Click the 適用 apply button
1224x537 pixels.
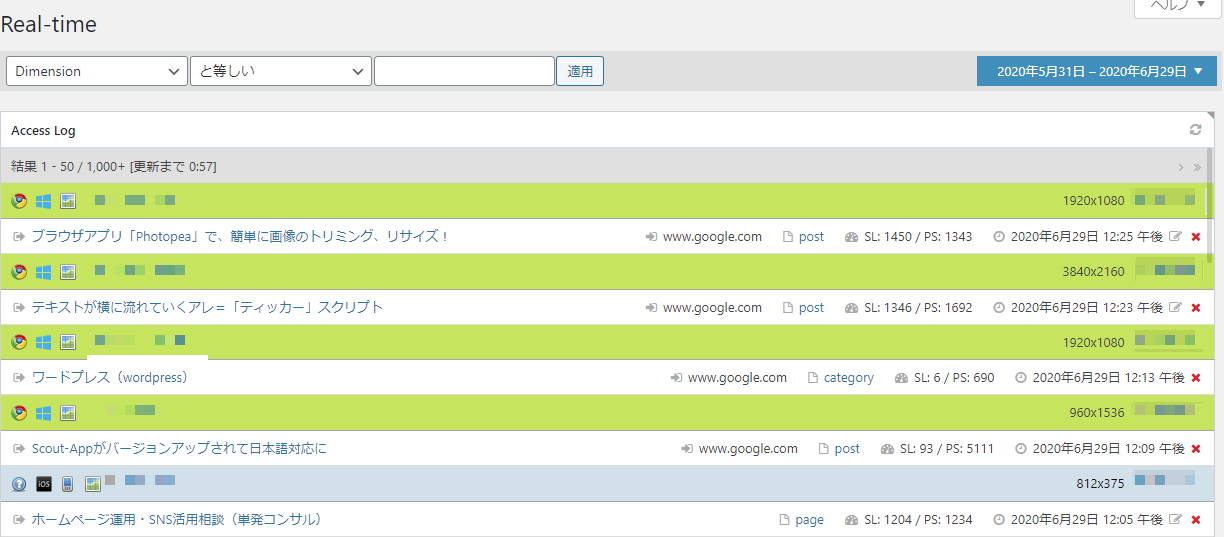pos(580,71)
